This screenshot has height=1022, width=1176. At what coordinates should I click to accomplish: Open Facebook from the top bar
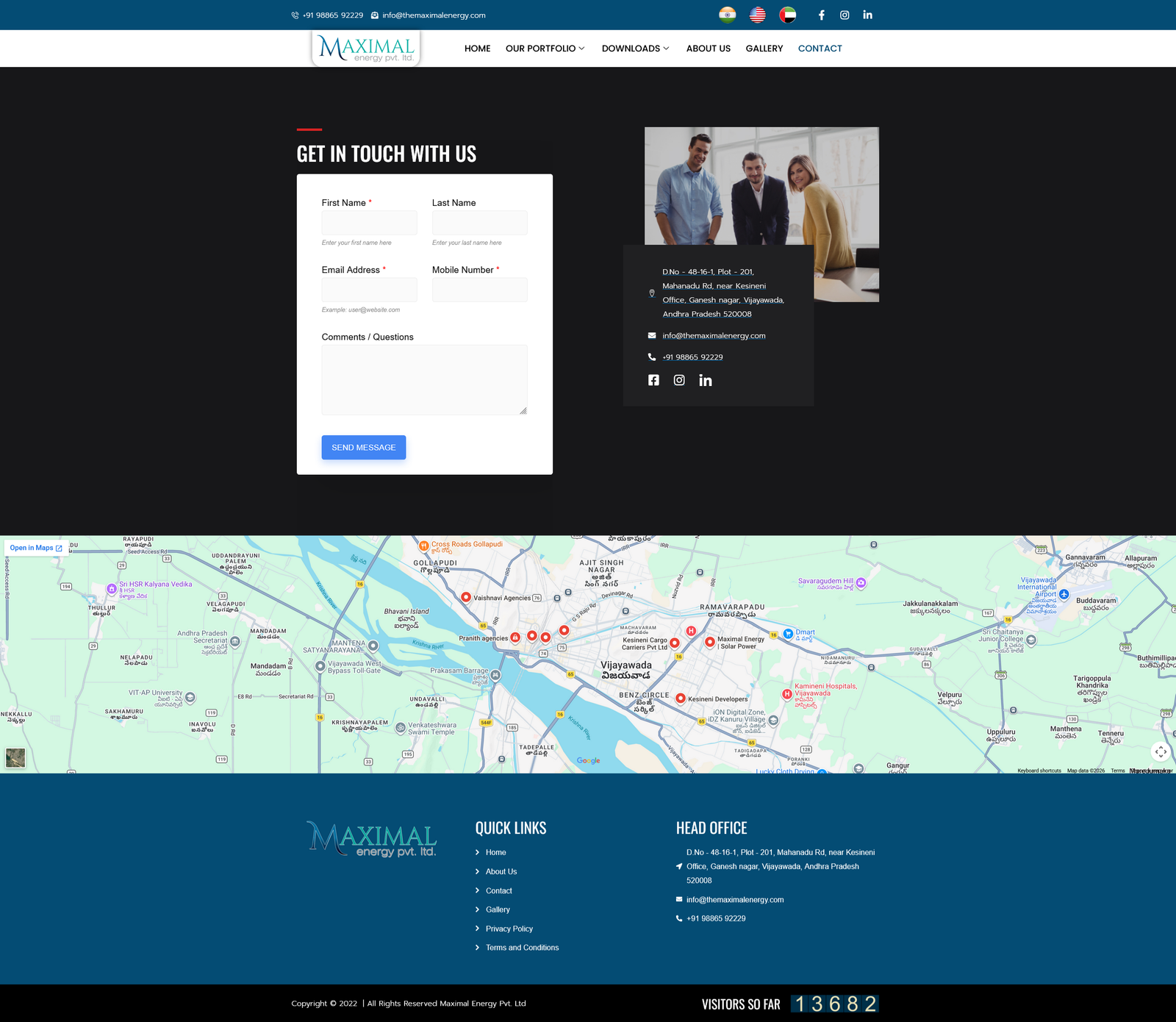click(x=822, y=15)
